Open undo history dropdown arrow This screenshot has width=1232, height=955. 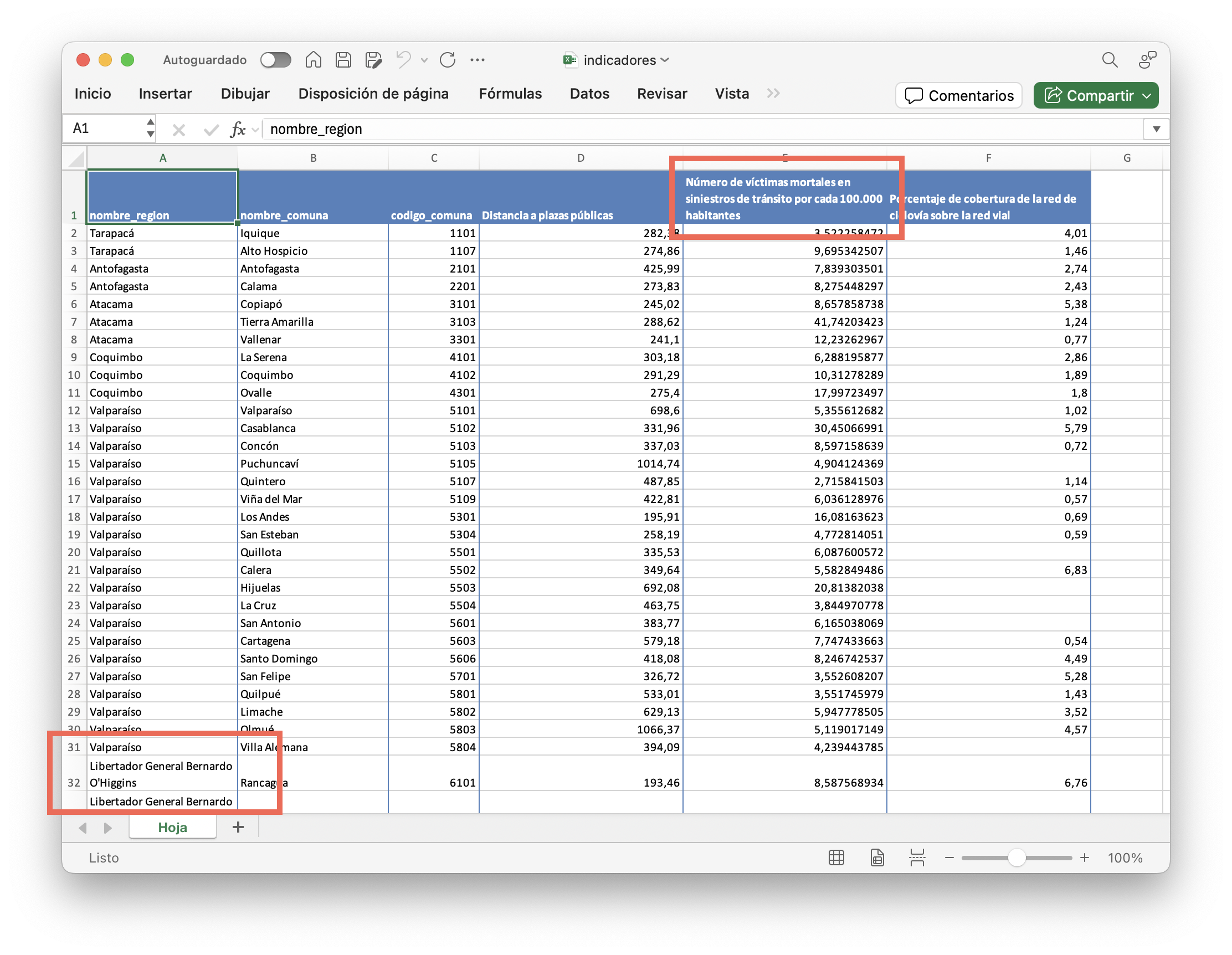(424, 60)
